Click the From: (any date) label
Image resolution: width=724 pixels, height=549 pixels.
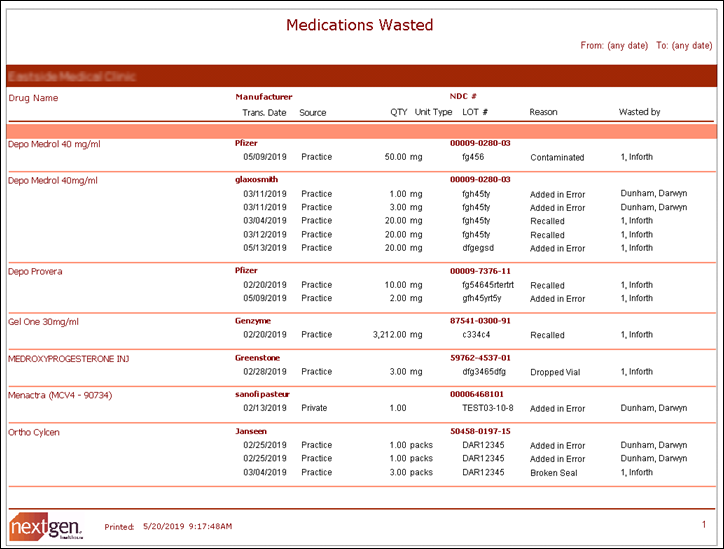[614, 45]
